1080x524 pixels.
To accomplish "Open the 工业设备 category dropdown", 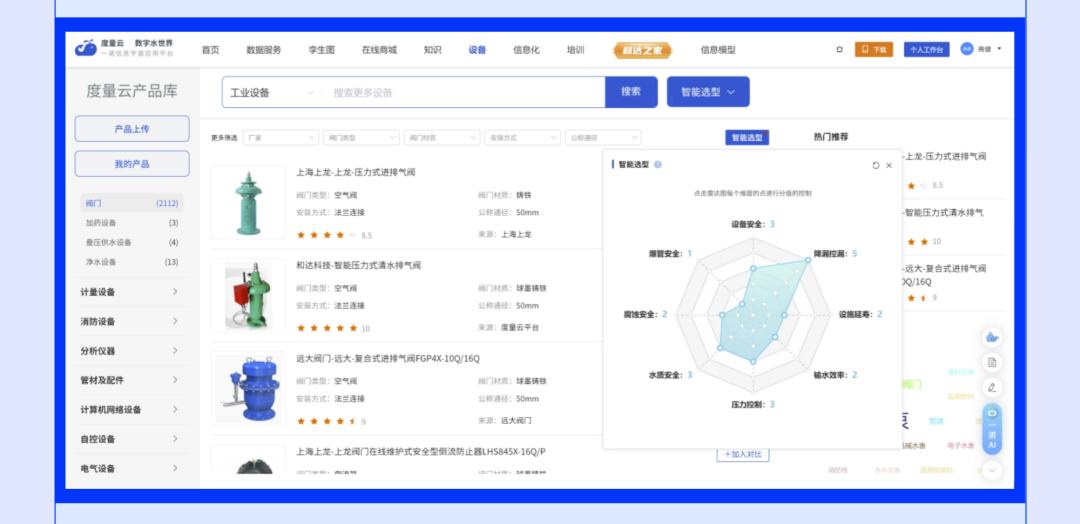I will (x=272, y=92).
